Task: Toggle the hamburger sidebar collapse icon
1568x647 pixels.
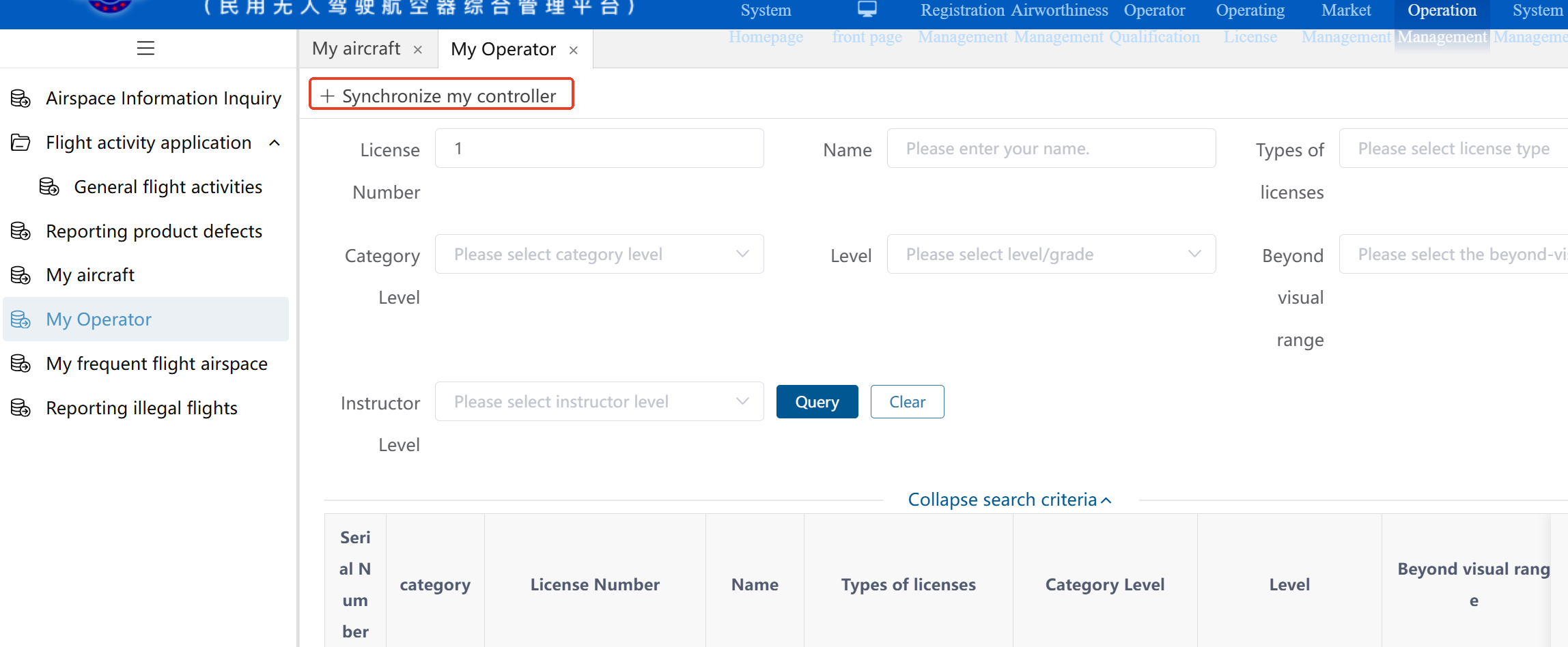Action: pos(145,48)
